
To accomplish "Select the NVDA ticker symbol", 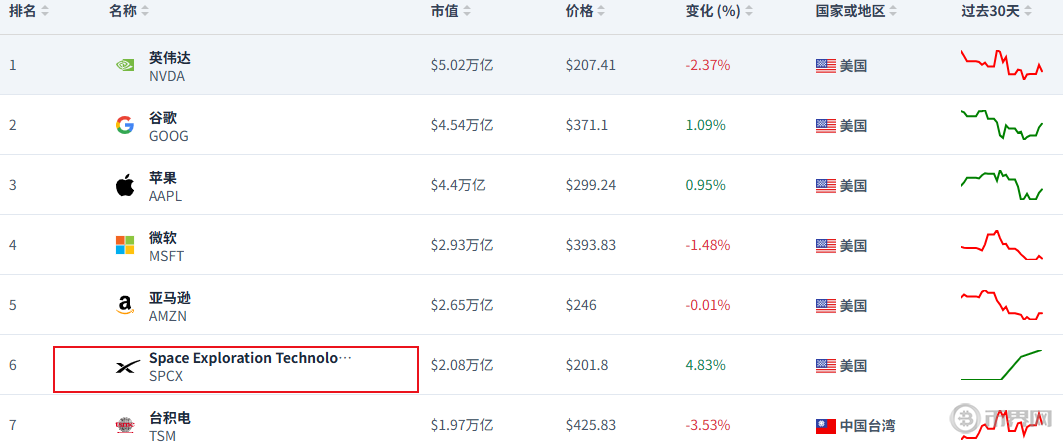I will coord(167,77).
